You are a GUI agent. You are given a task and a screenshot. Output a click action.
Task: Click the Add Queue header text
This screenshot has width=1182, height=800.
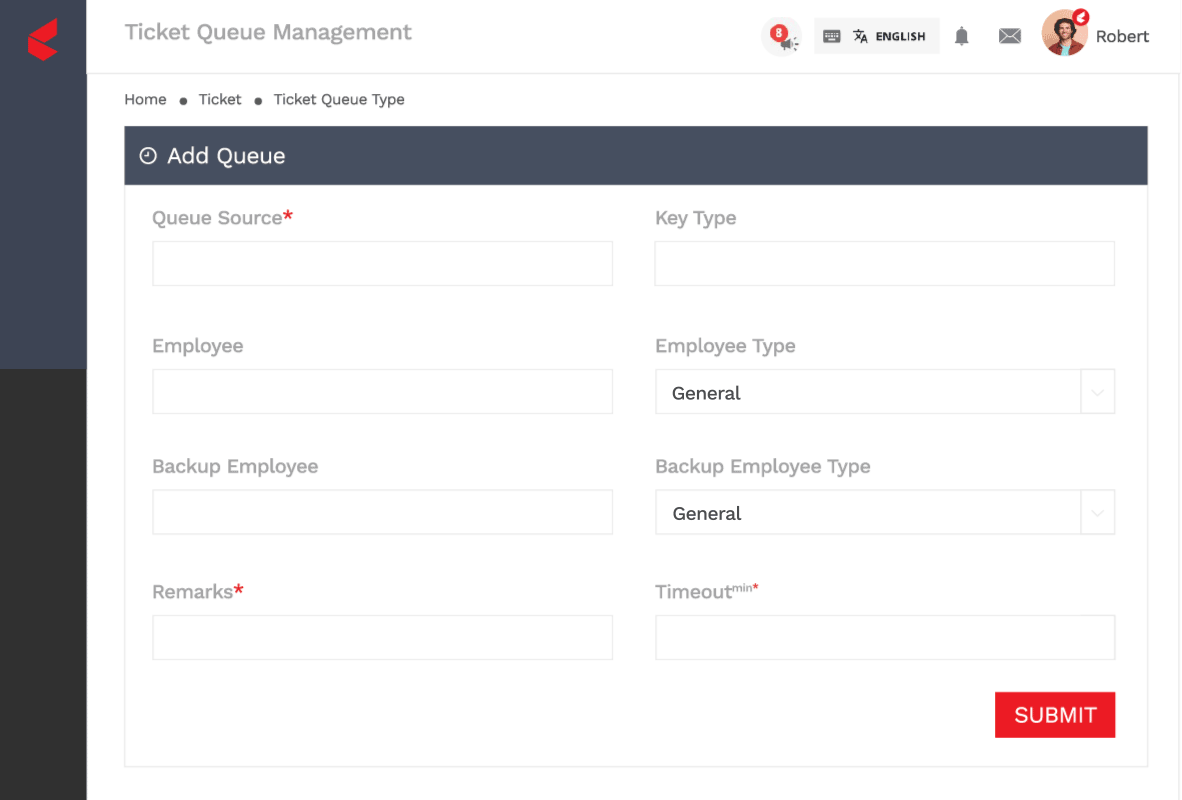click(x=226, y=156)
